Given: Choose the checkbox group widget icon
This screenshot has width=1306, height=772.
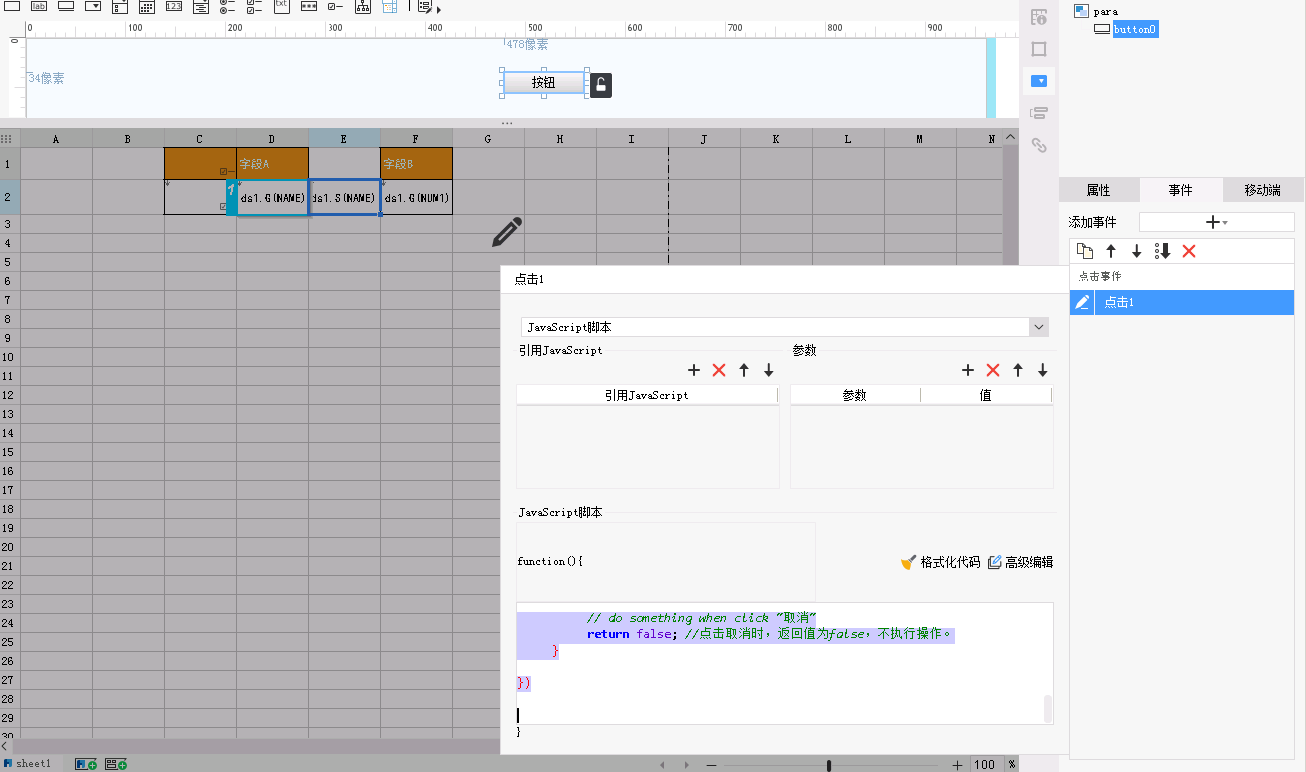Looking at the screenshot, I should pyautogui.click(x=255, y=6).
